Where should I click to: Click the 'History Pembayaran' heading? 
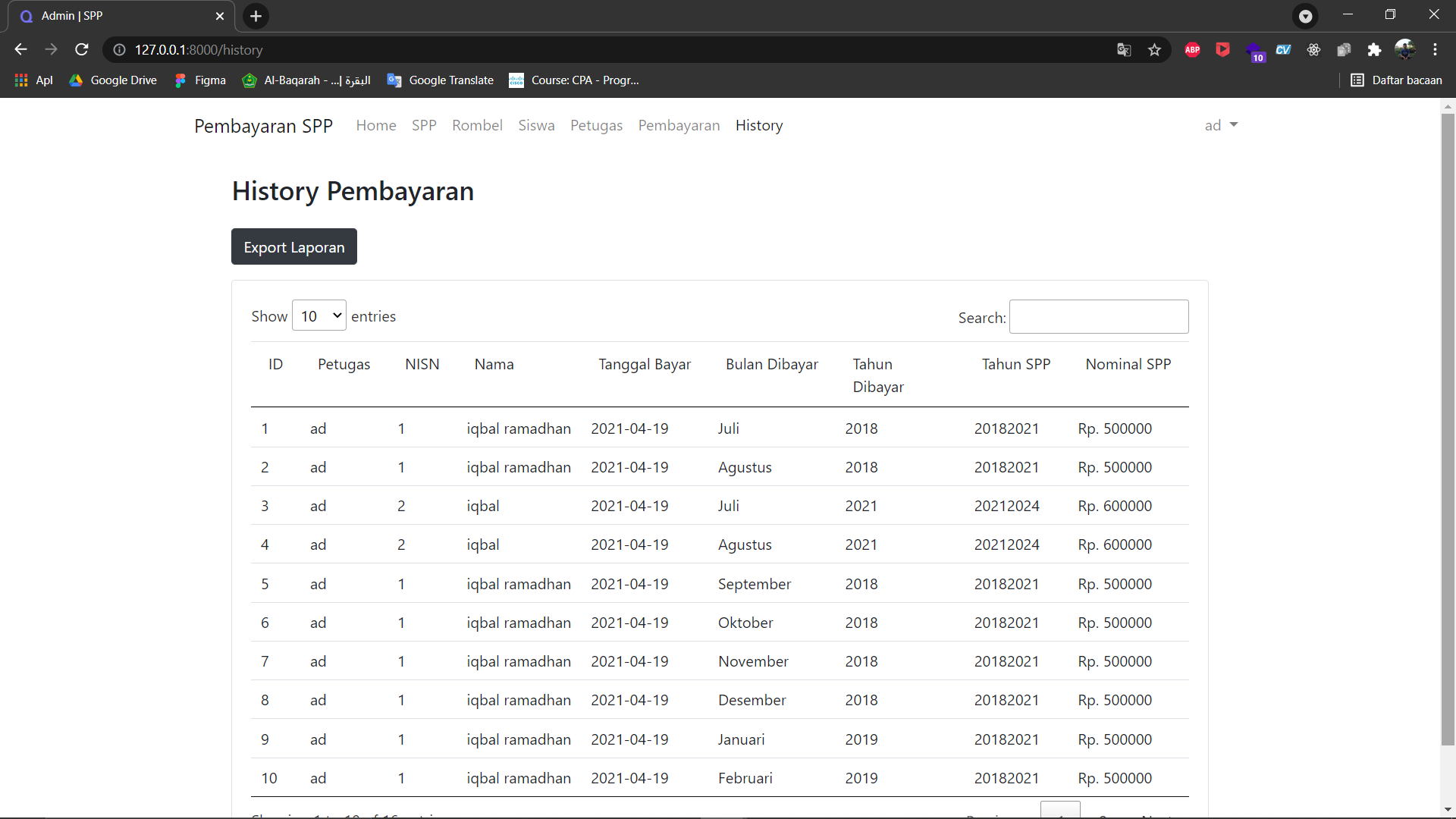point(353,191)
